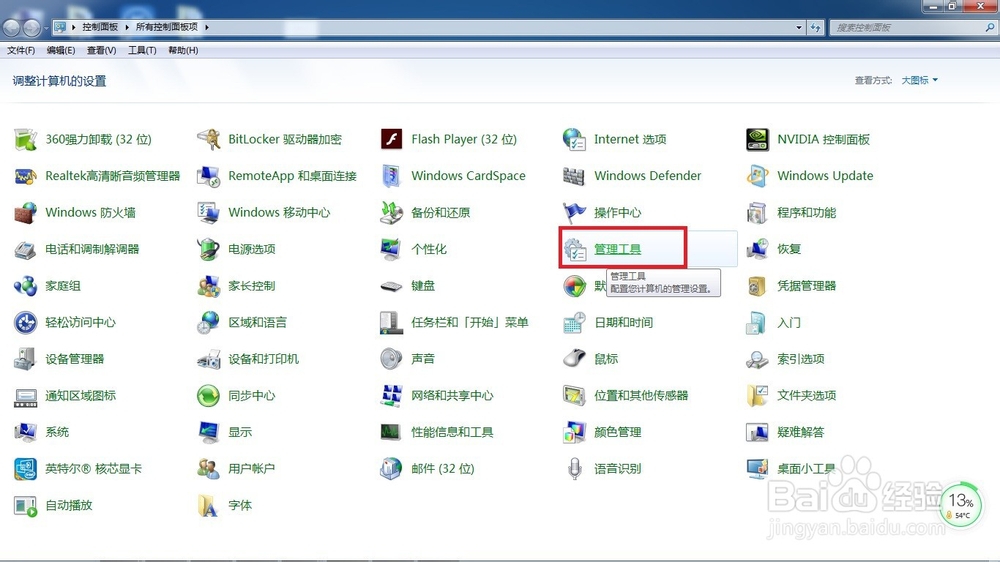Open 颜色管理 link
Image resolution: width=1000 pixels, height=562 pixels.
click(618, 432)
